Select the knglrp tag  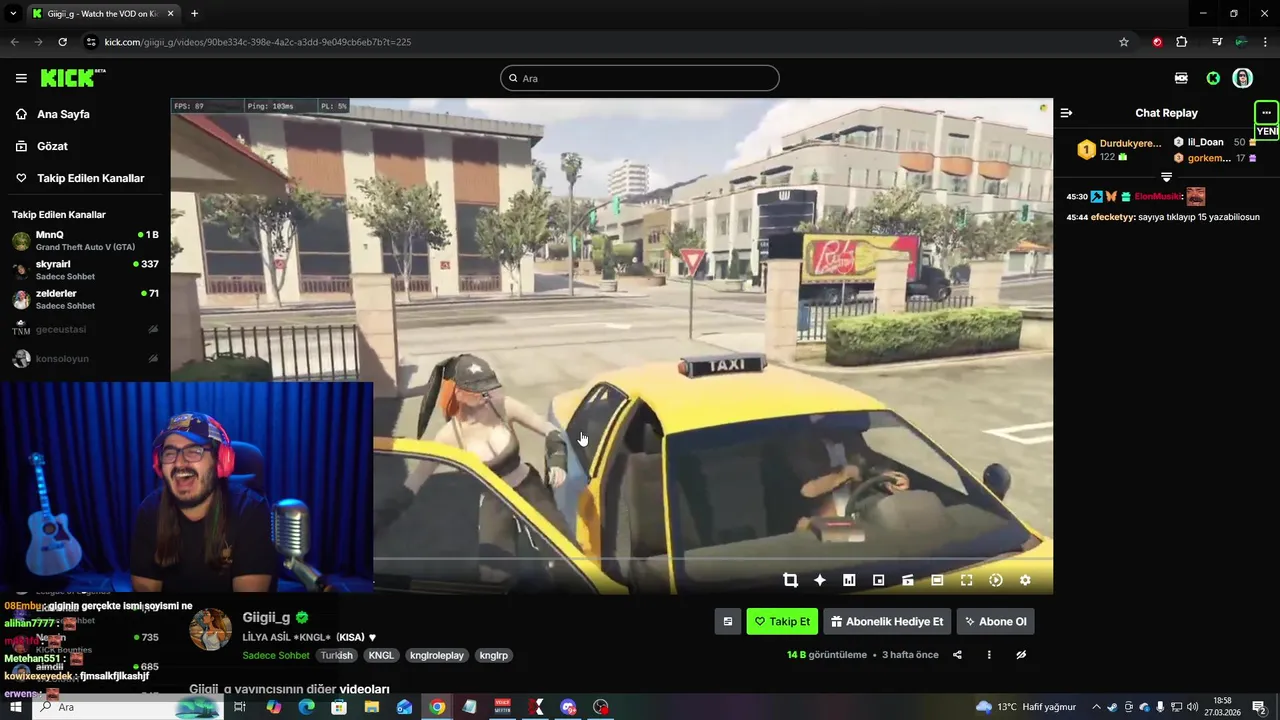(494, 655)
